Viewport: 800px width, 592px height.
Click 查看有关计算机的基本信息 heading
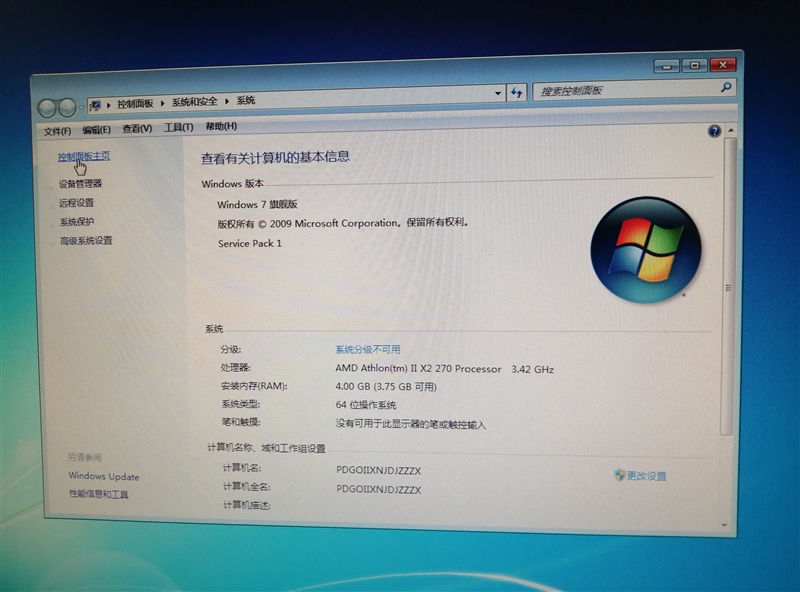click(276, 157)
